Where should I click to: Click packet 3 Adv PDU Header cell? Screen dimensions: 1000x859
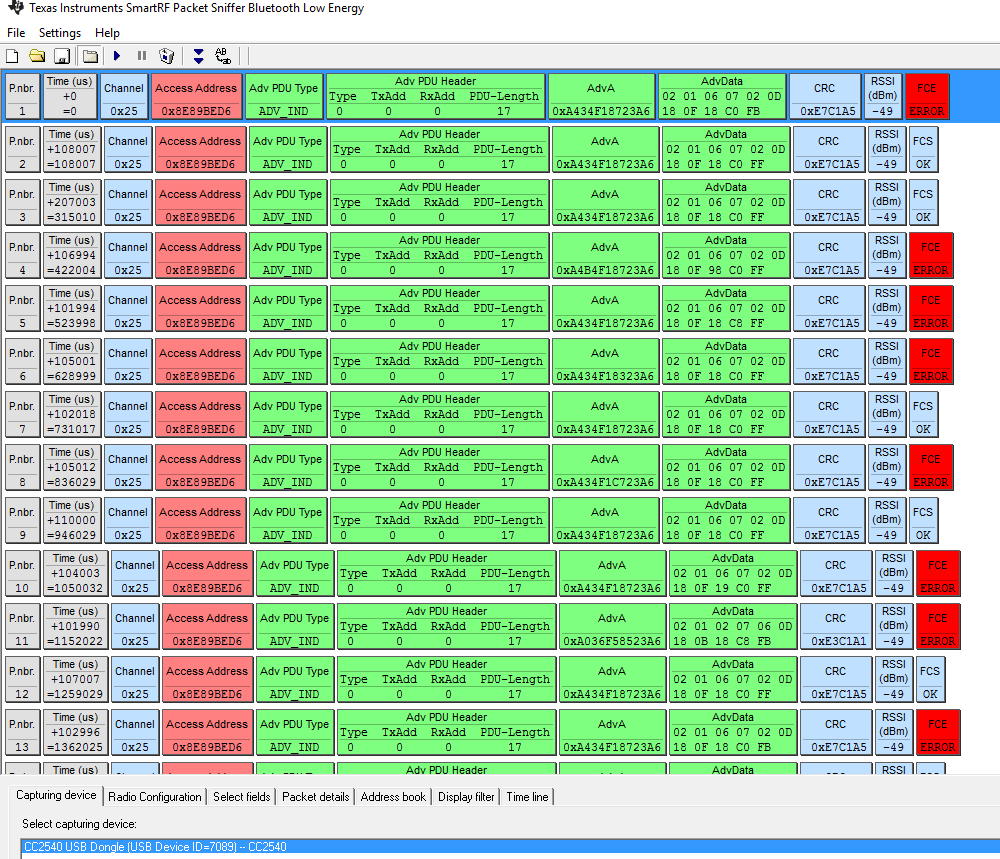(439, 202)
